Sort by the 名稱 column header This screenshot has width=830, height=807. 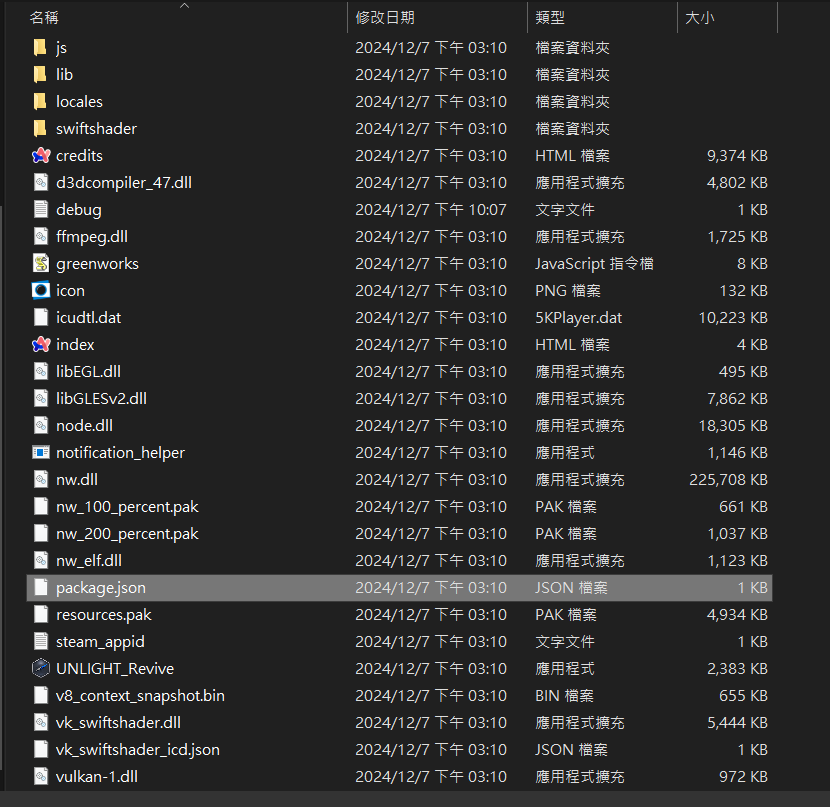tap(44, 18)
